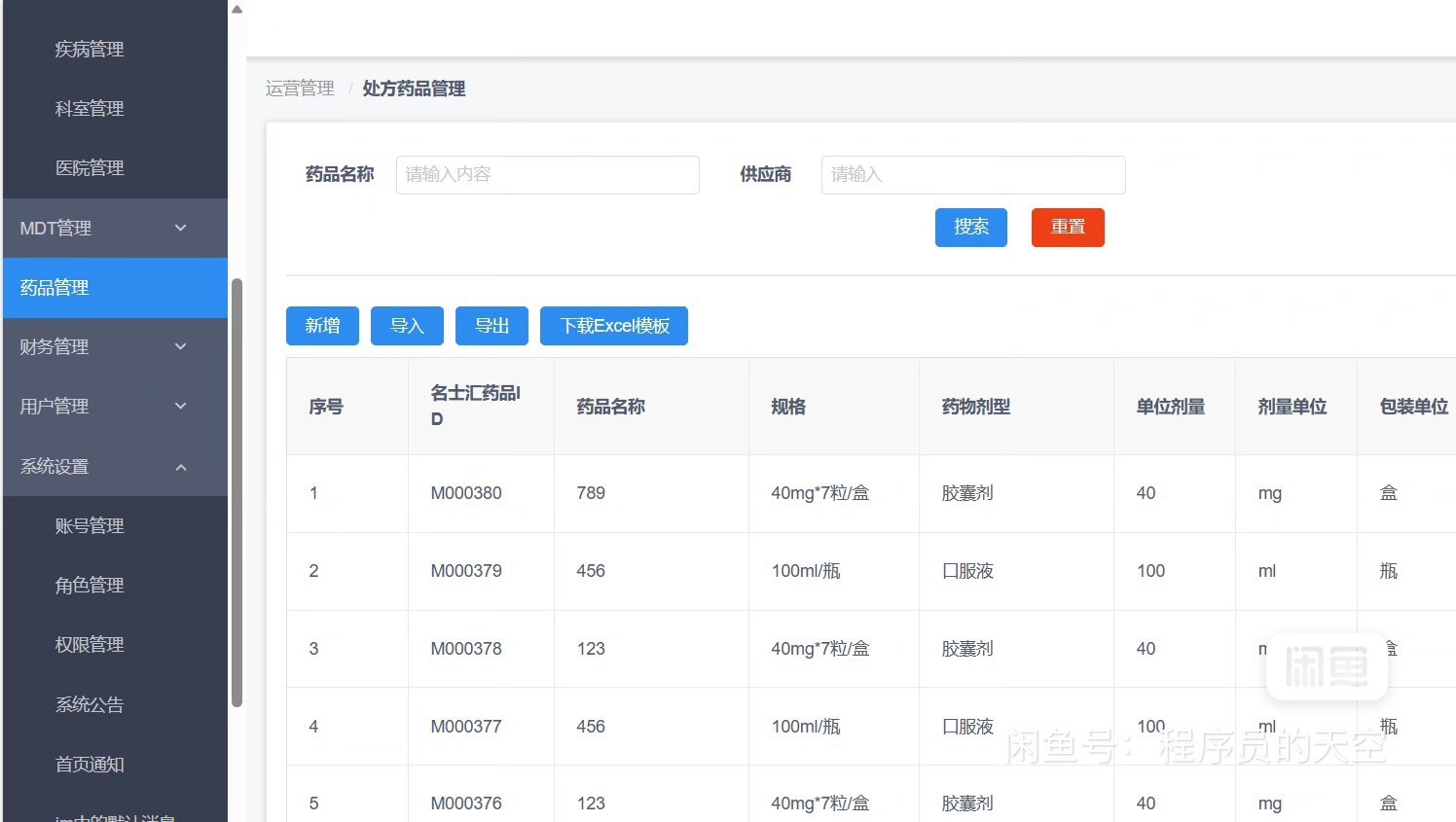Expand the 用户管理 submenu arrow
Viewport: 1456px width, 822px height.
pos(180,406)
